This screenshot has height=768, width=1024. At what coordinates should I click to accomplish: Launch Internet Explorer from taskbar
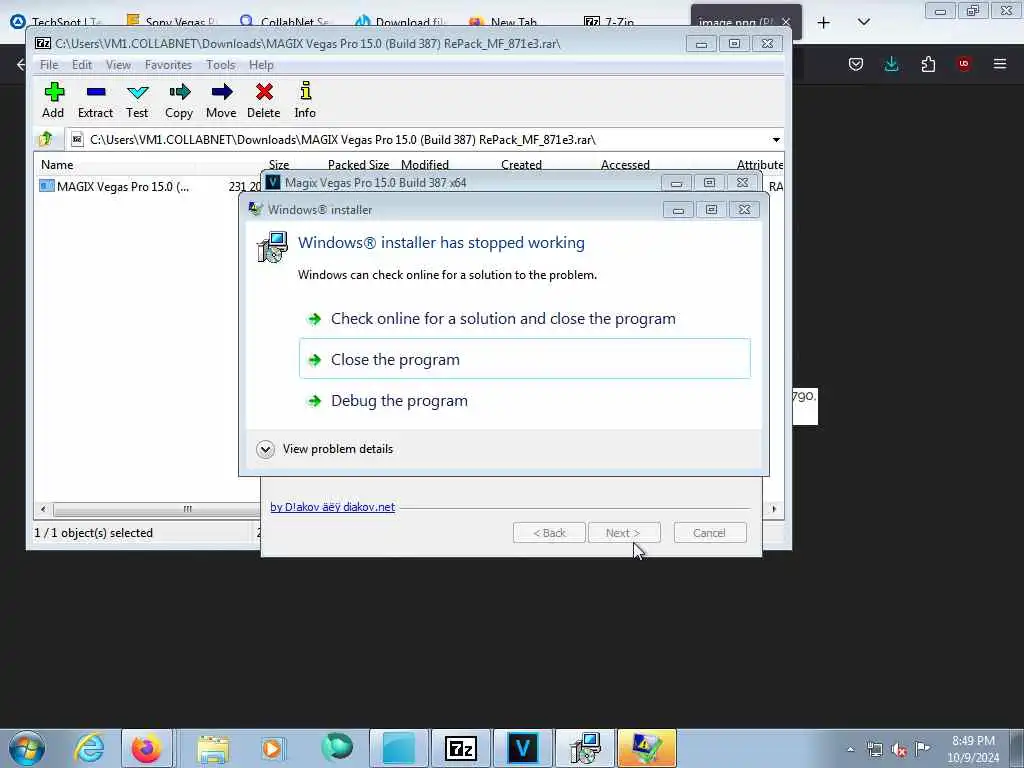[89, 748]
